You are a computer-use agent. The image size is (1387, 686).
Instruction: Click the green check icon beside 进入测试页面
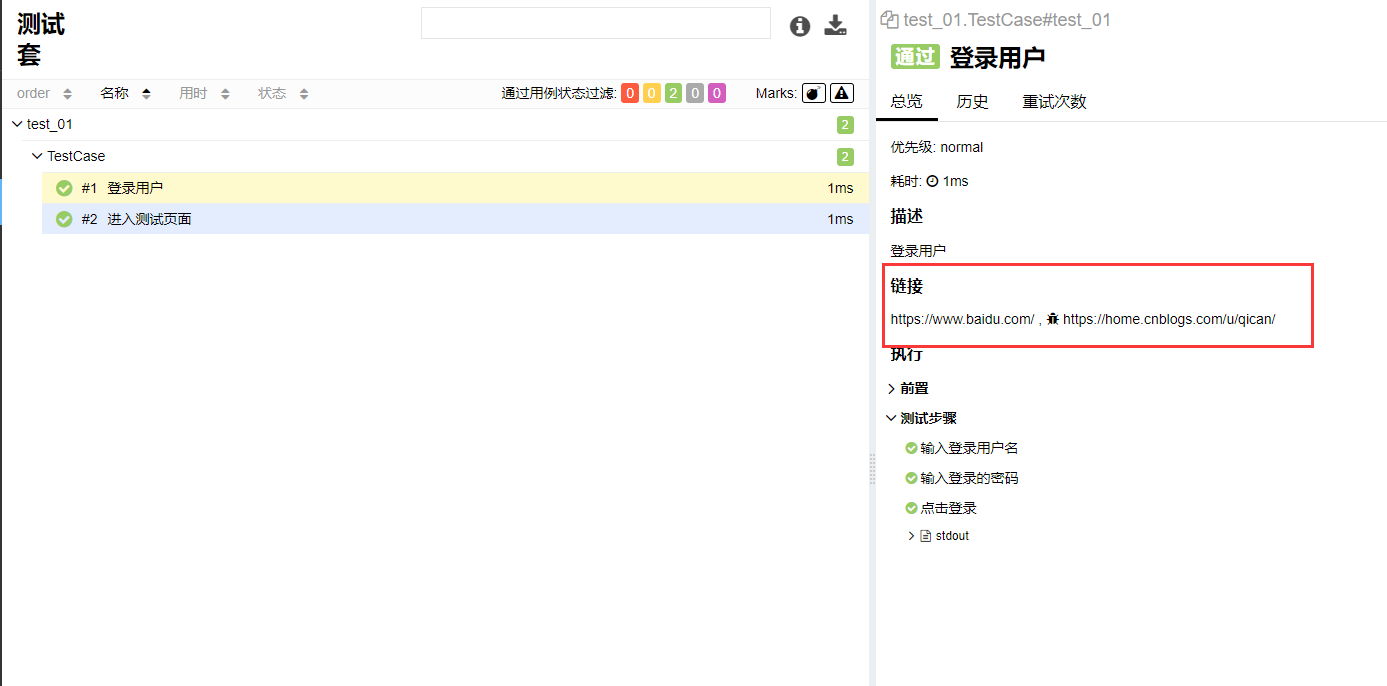[x=64, y=219]
